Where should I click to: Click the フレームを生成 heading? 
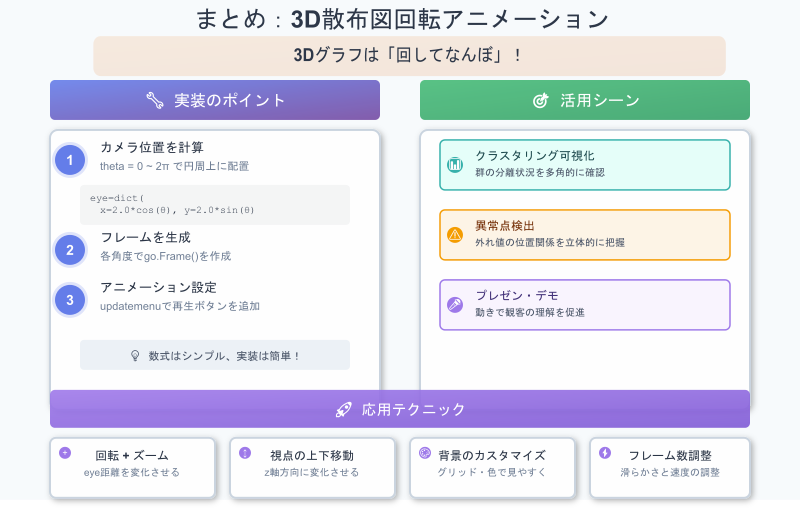tap(145, 237)
